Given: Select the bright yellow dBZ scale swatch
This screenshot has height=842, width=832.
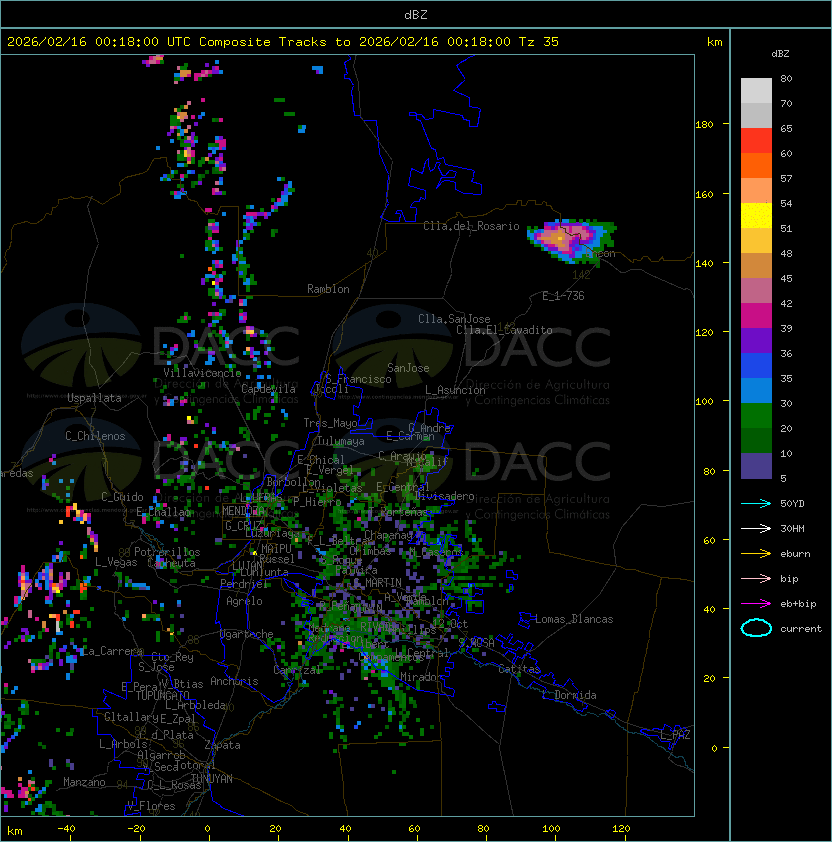Looking at the screenshot, I should 756,216.
